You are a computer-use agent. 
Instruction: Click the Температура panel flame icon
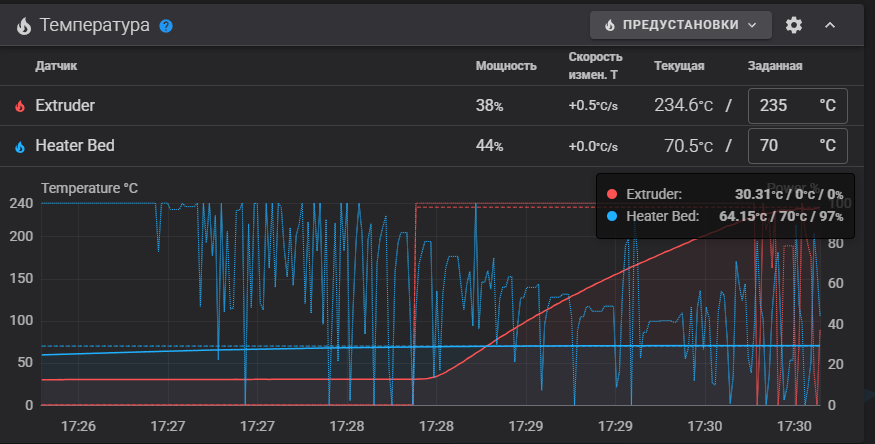[x=23, y=26]
